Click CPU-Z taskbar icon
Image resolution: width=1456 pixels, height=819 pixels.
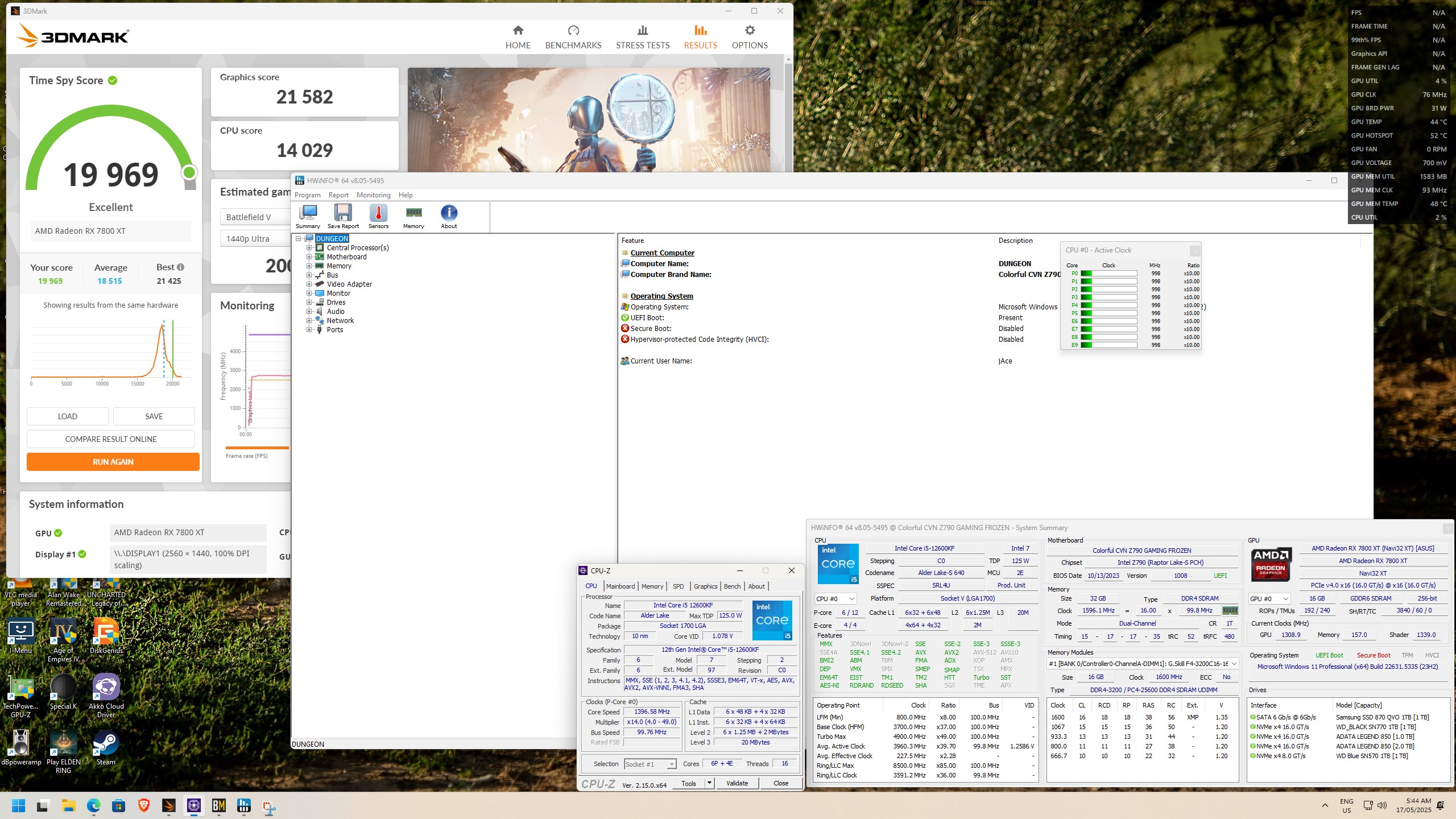tap(194, 805)
